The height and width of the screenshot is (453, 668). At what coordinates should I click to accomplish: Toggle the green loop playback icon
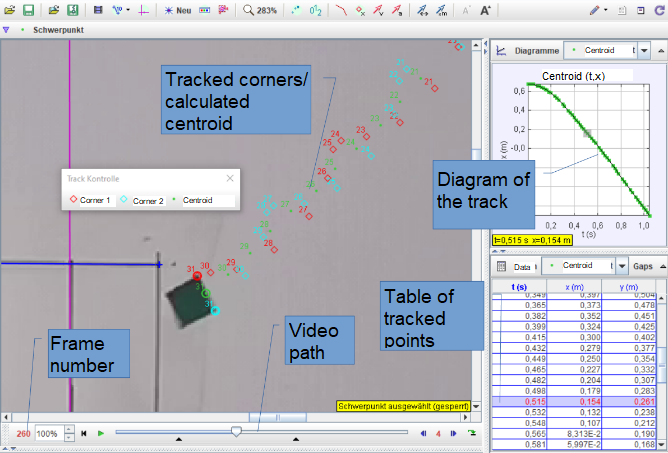pyautogui.click(x=472, y=433)
